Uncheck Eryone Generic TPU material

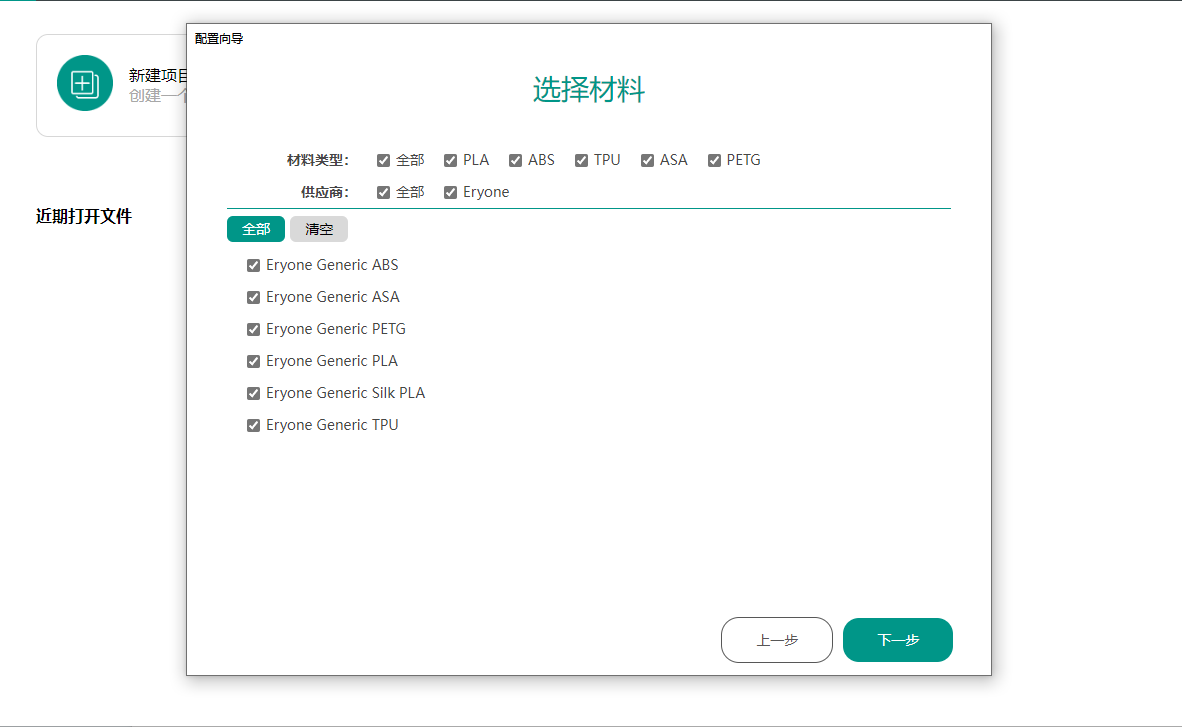coord(253,425)
